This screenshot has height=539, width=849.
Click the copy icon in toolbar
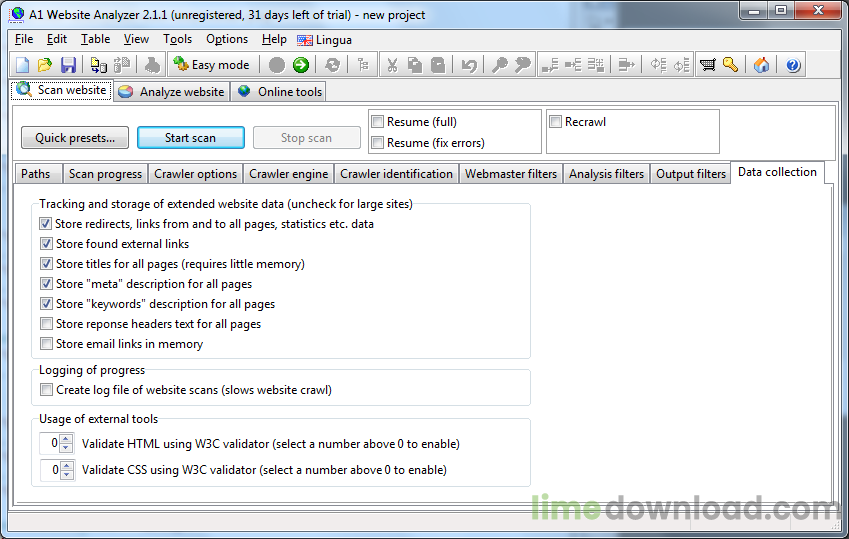point(415,65)
